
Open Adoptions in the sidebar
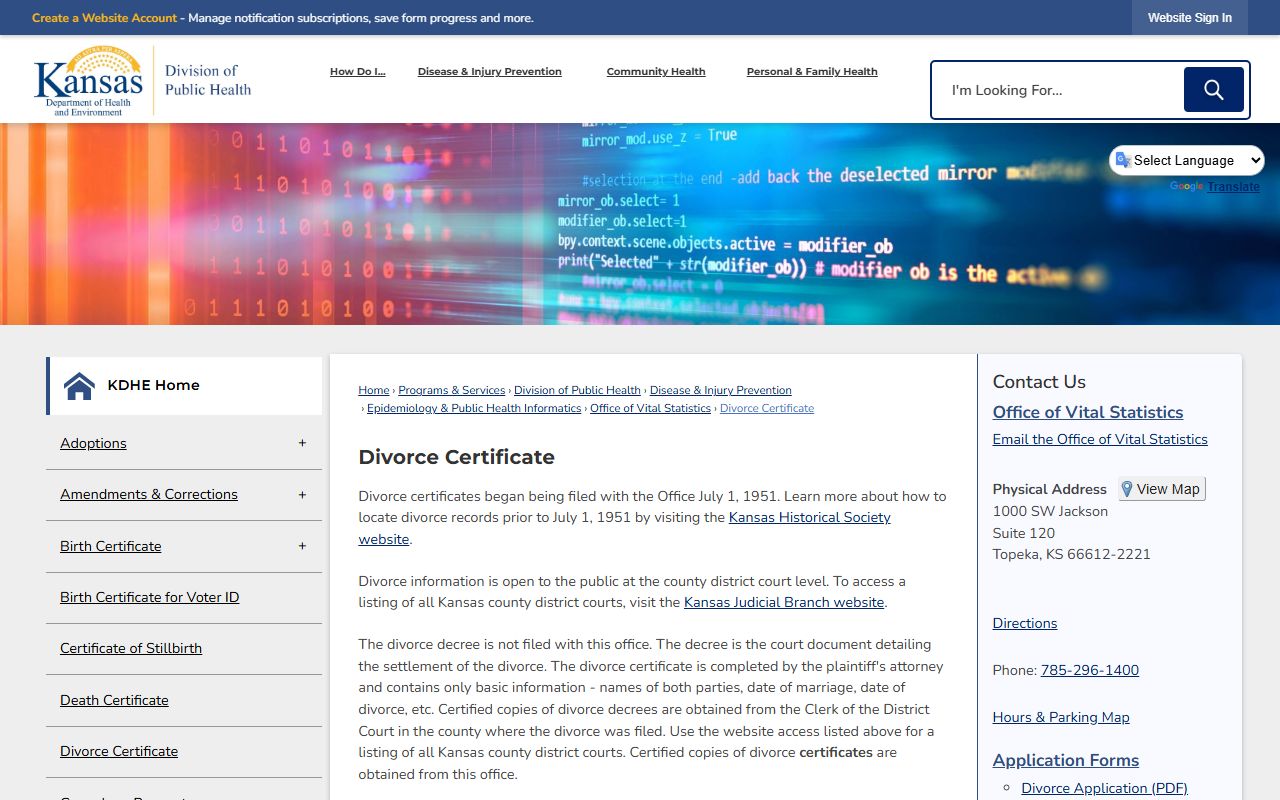tap(93, 443)
